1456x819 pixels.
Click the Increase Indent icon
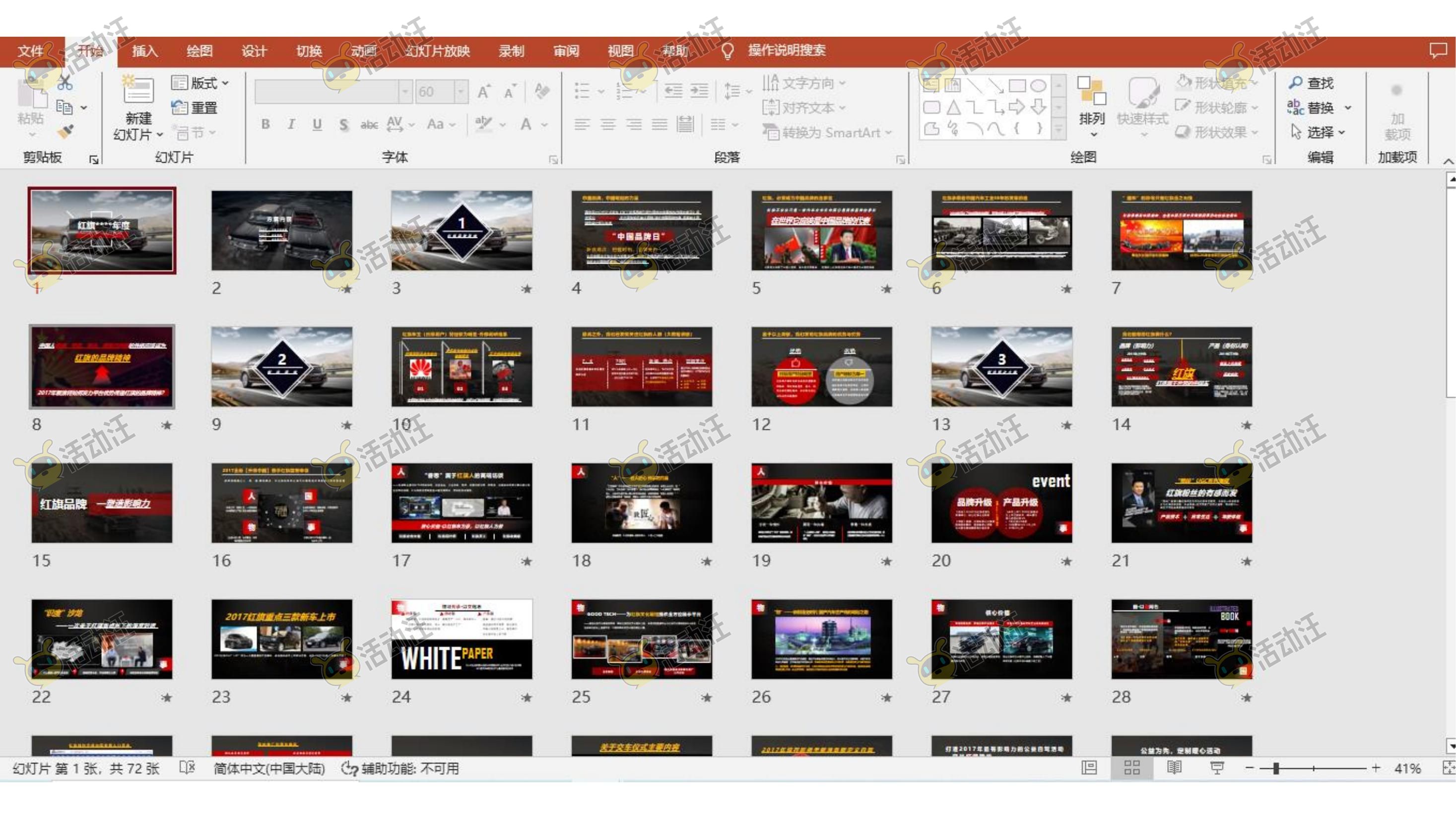pyautogui.click(x=699, y=90)
